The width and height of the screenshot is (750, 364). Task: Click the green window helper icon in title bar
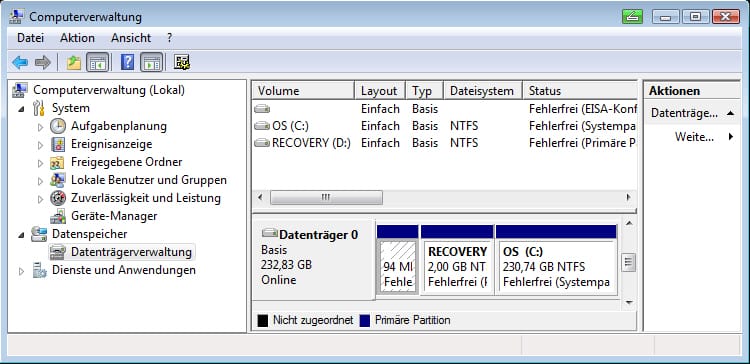[632, 17]
